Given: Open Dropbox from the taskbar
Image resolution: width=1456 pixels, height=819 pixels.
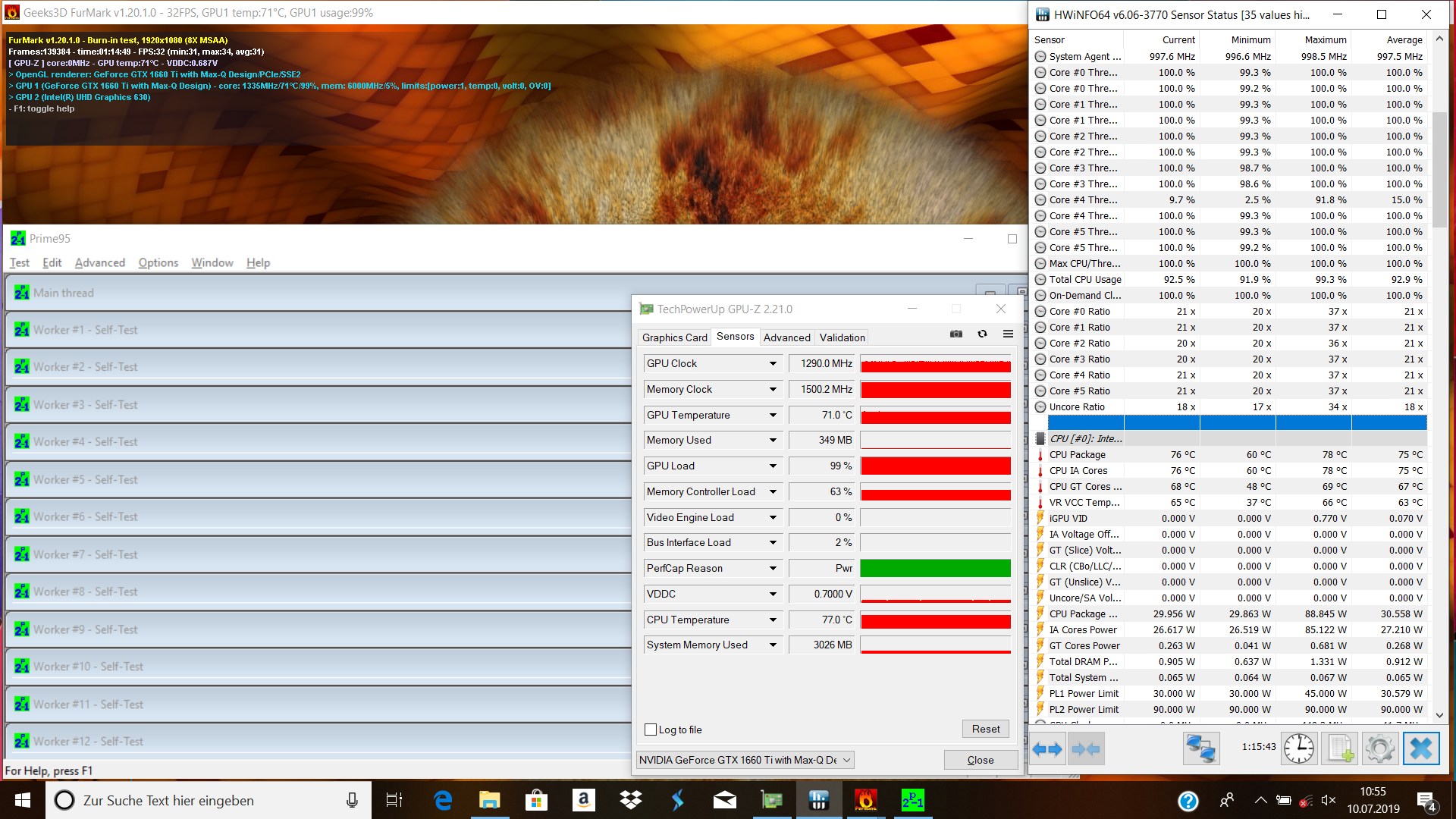Looking at the screenshot, I should pos(630,800).
